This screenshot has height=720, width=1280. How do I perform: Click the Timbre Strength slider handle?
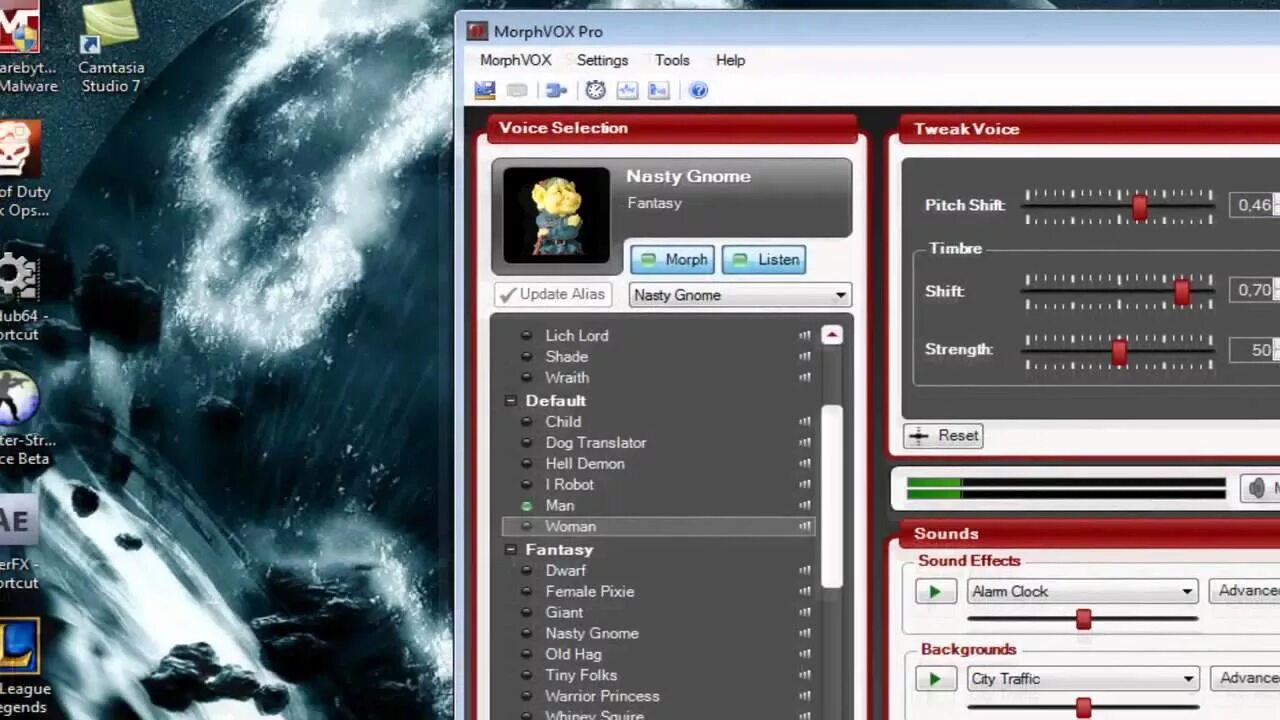pos(1119,352)
